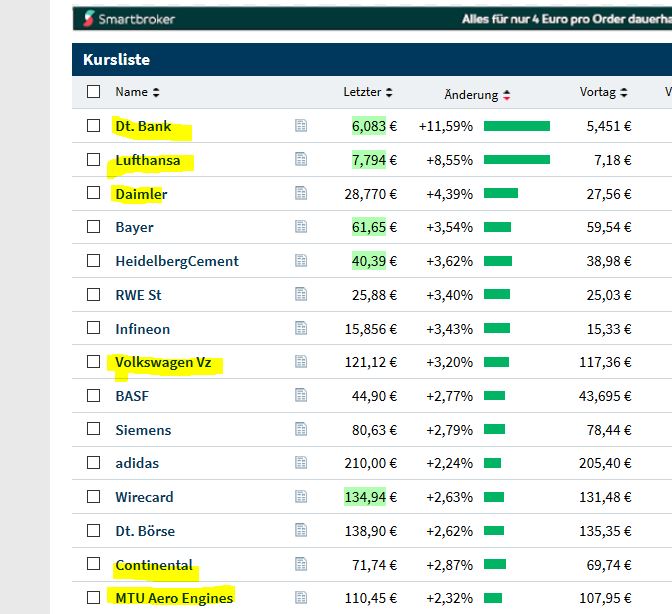Click the document icon beside Bayer
The image size is (672, 614).
(x=301, y=227)
